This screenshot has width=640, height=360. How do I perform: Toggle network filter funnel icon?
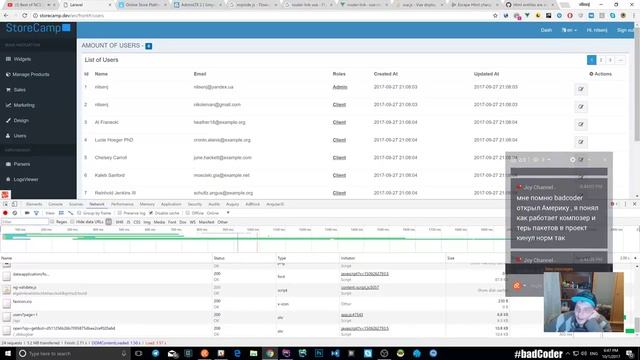[36, 213]
